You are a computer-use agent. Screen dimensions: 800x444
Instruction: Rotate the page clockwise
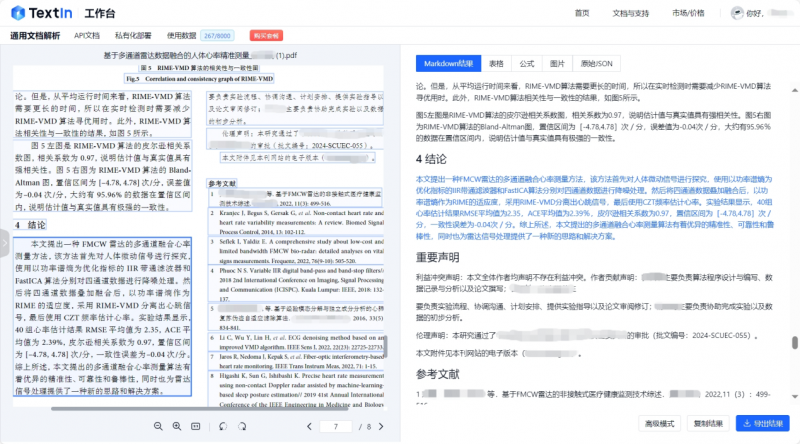click(242, 426)
